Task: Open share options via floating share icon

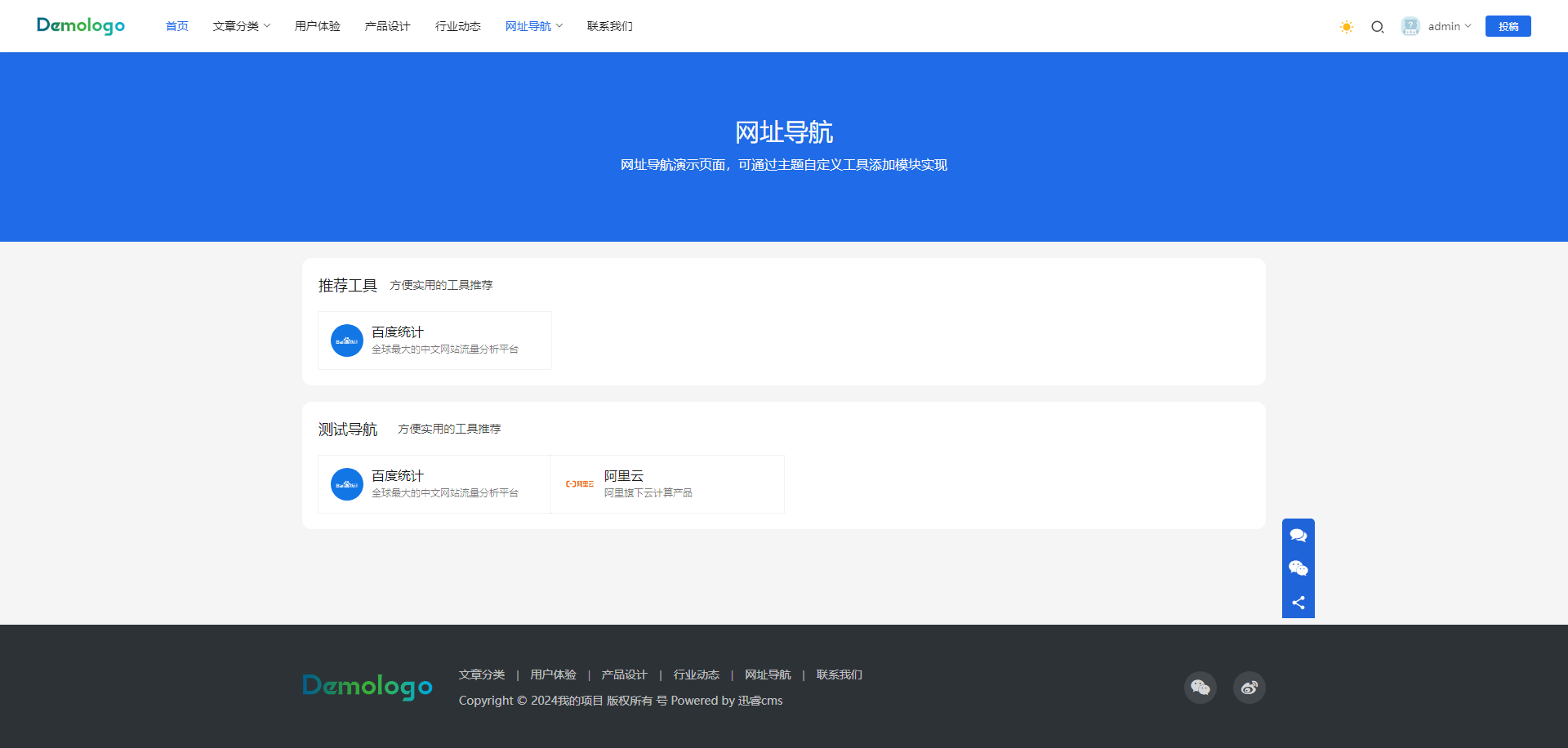Action: click(1298, 603)
